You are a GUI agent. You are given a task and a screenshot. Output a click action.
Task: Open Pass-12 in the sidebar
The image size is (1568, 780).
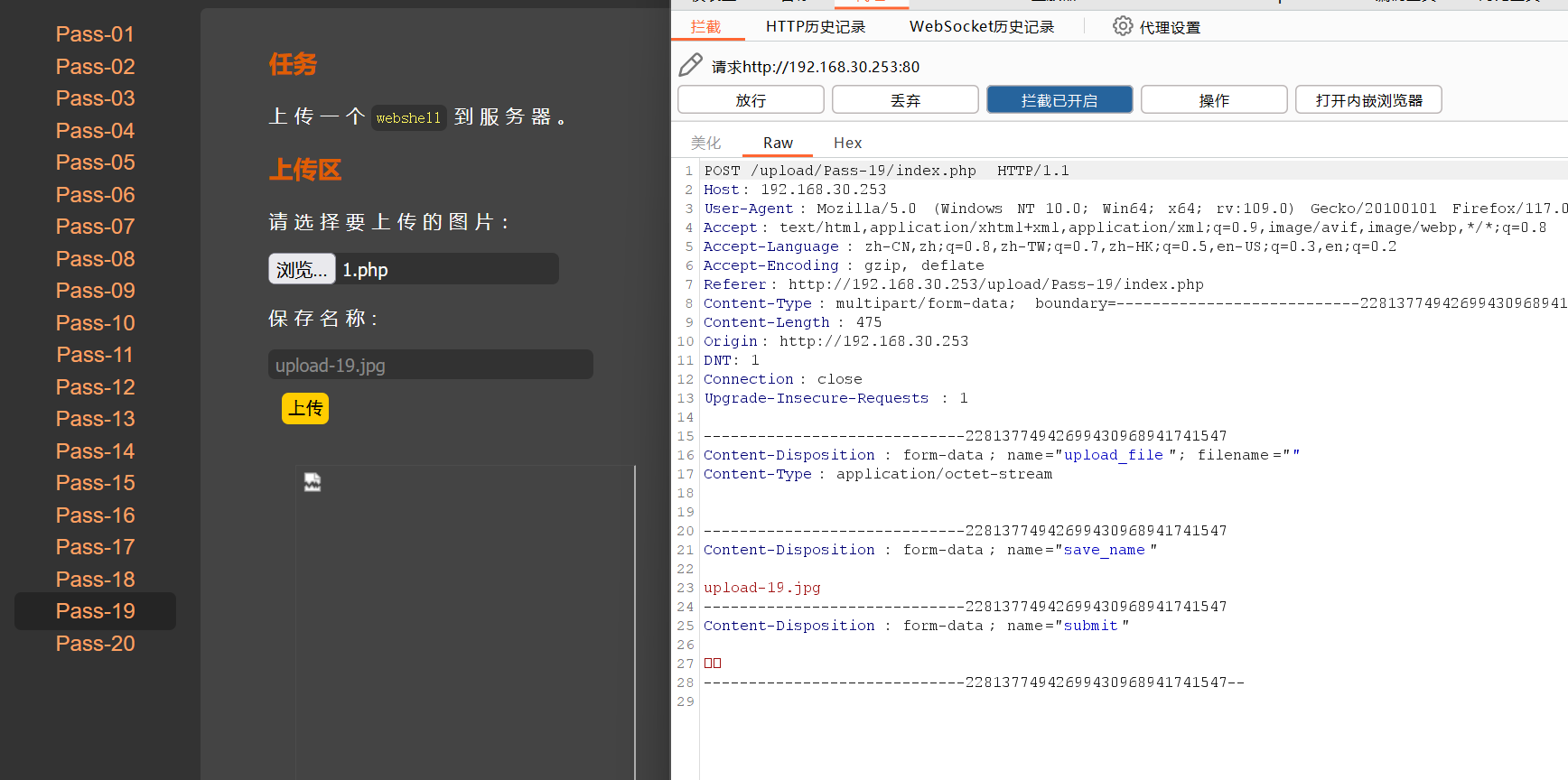pyautogui.click(x=95, y=387)
